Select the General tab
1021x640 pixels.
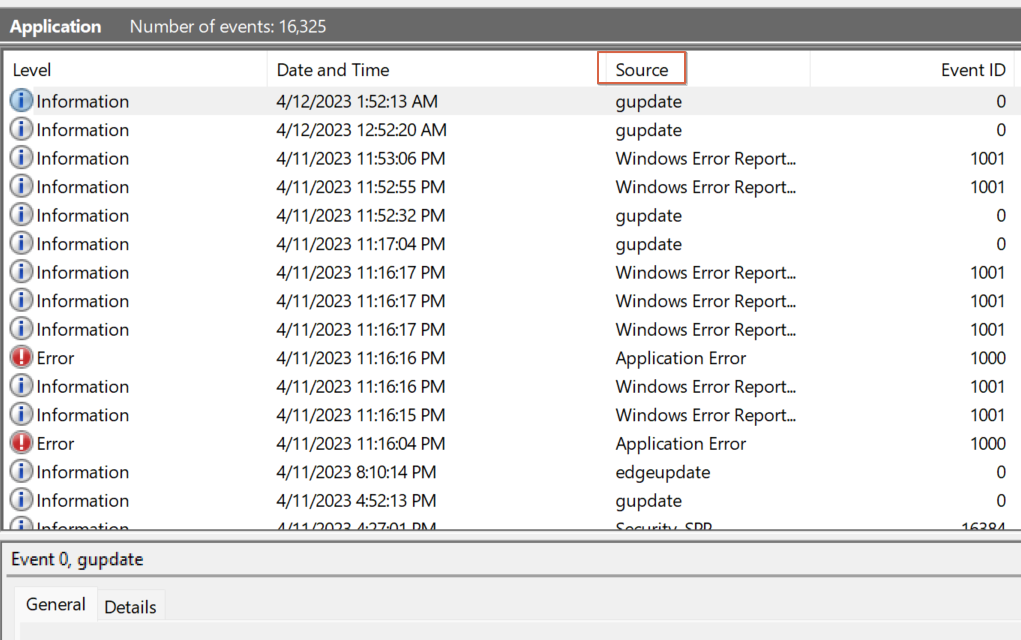54,604
